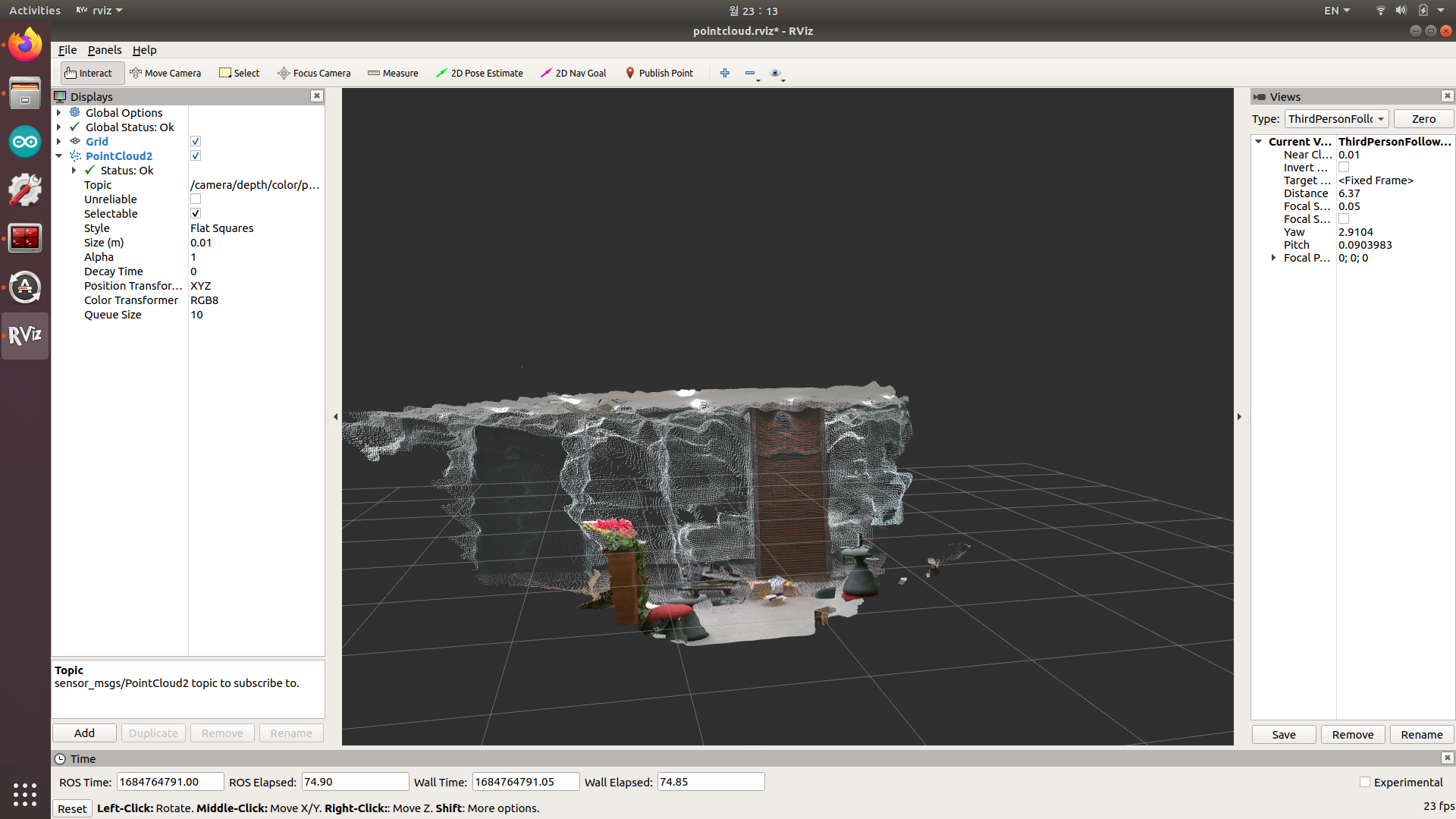Collapse the PointCloud2 display entry

(59, 156)
